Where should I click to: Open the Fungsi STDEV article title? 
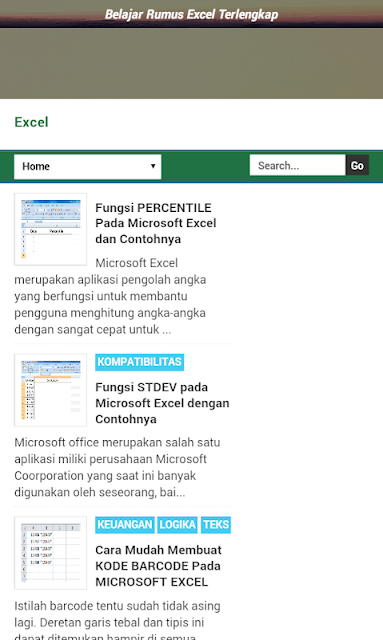[162, 403]
